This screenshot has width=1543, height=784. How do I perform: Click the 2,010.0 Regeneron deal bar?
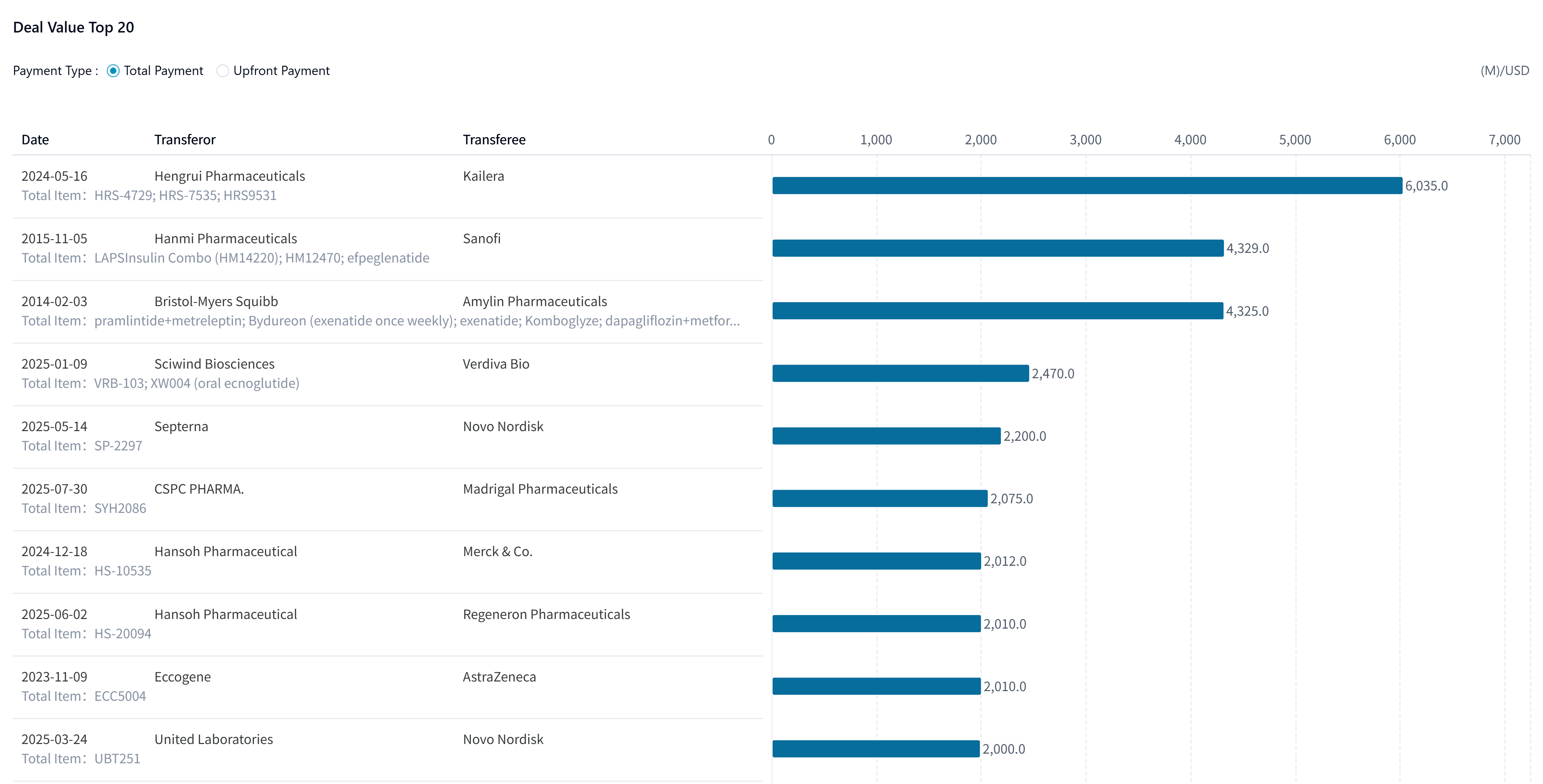pos(877,624)
